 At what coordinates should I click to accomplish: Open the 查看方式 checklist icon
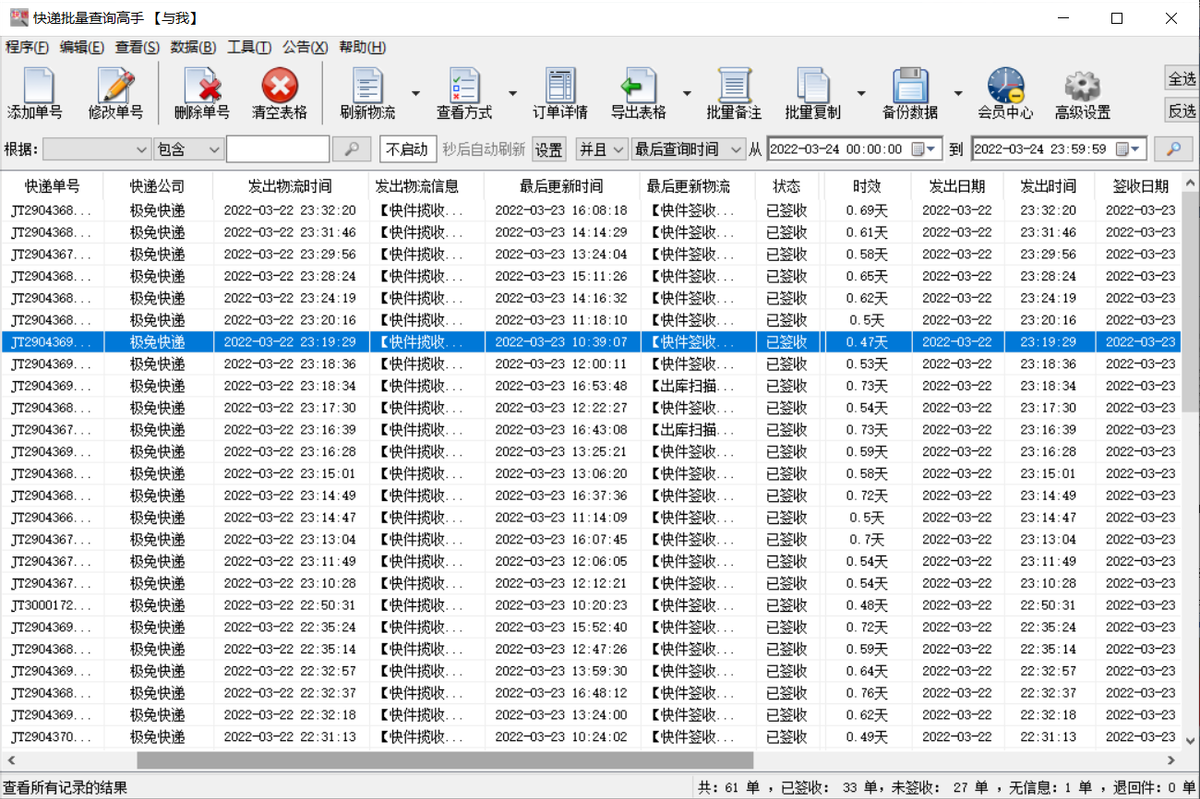(464, 86)
